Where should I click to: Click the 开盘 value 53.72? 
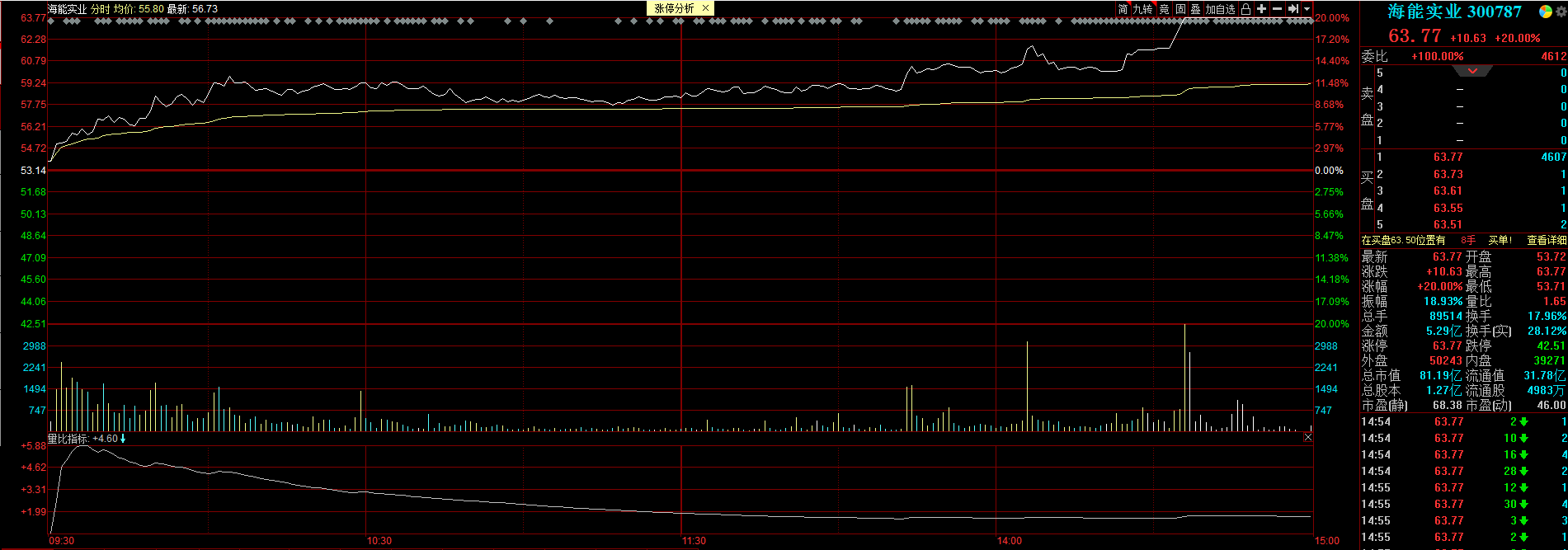[x=1552, y=256]
